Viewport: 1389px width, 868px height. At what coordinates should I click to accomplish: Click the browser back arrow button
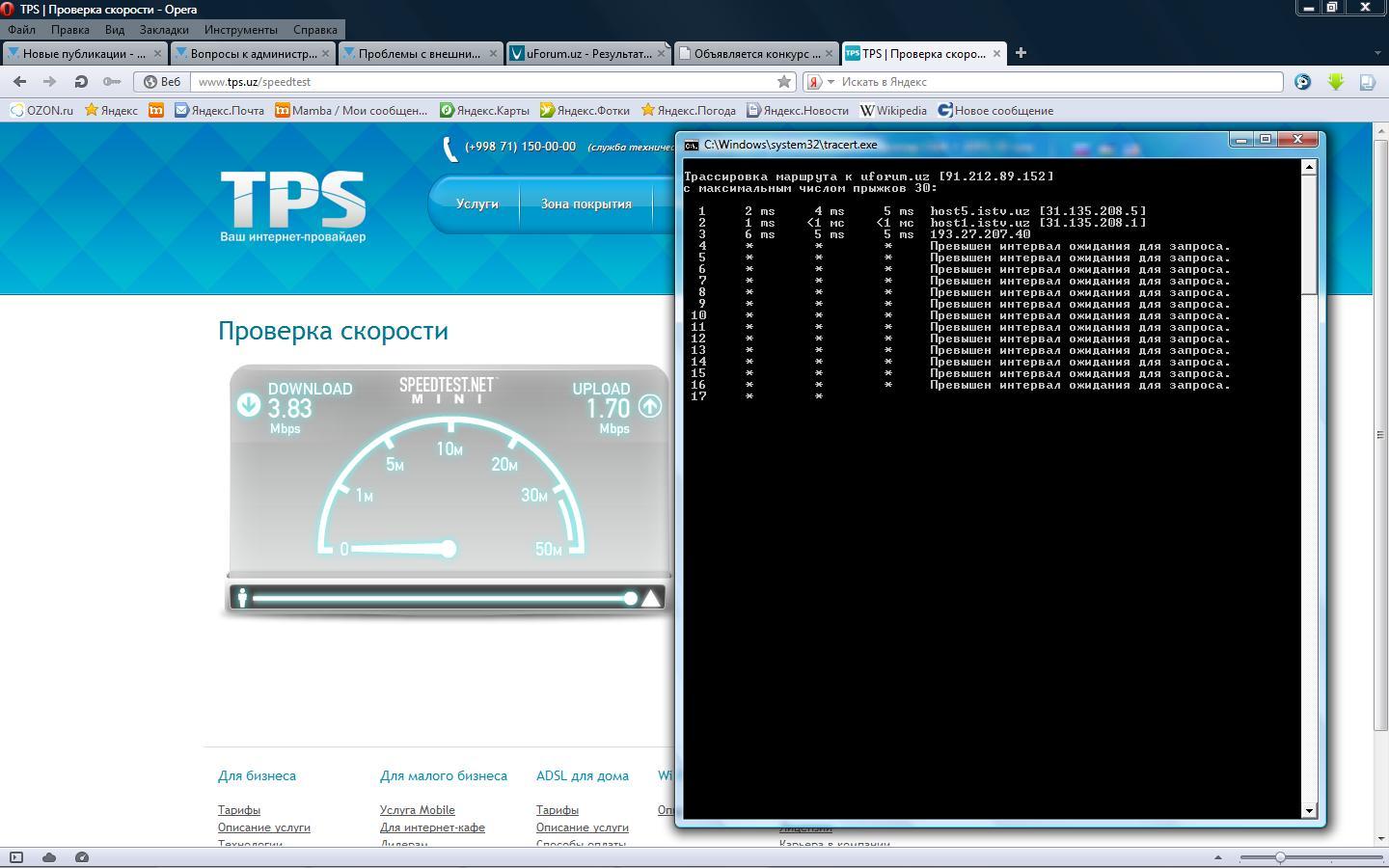click(x=19, y=82)
